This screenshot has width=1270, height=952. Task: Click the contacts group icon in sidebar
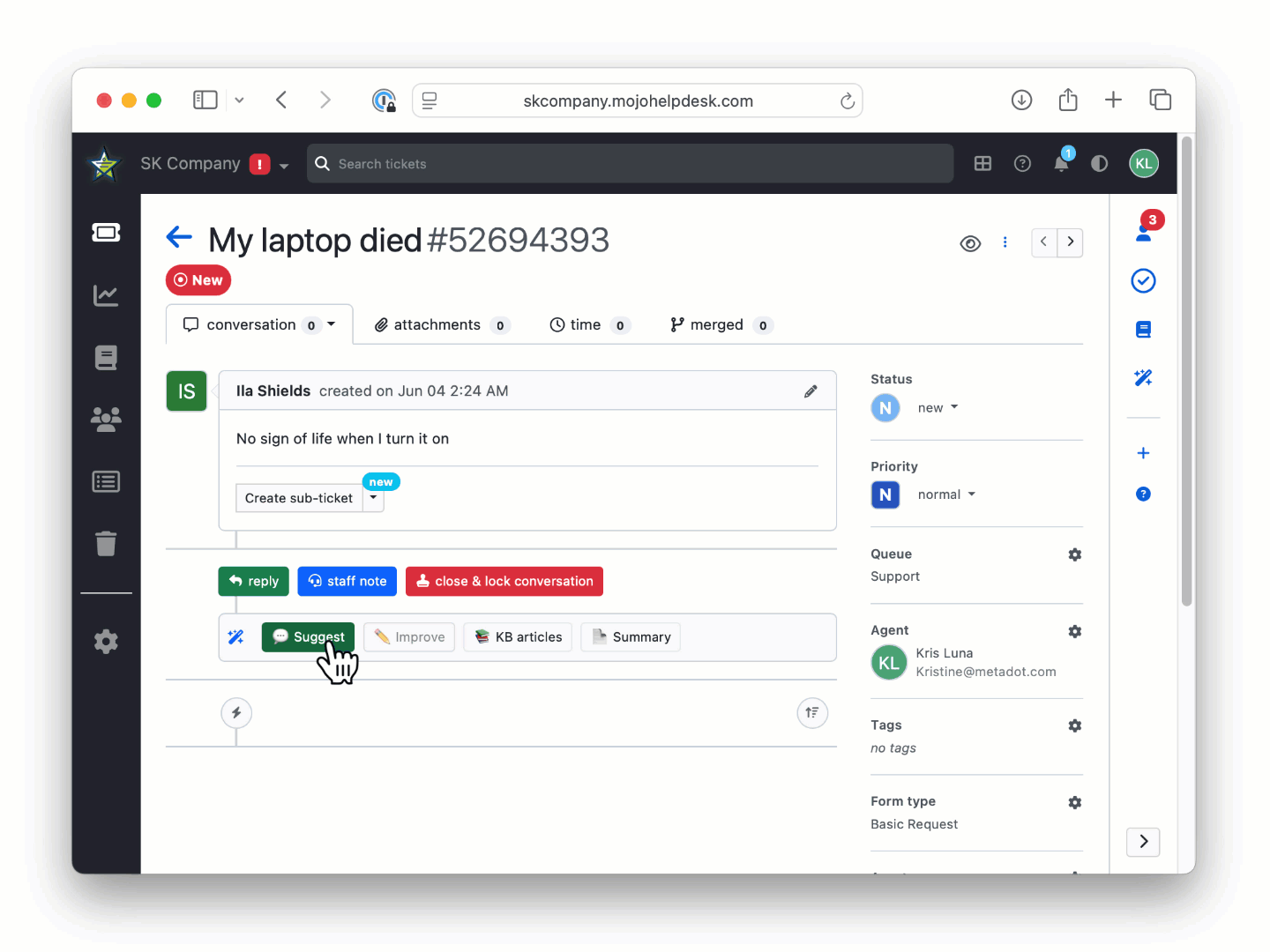click(x=106, y=420)
